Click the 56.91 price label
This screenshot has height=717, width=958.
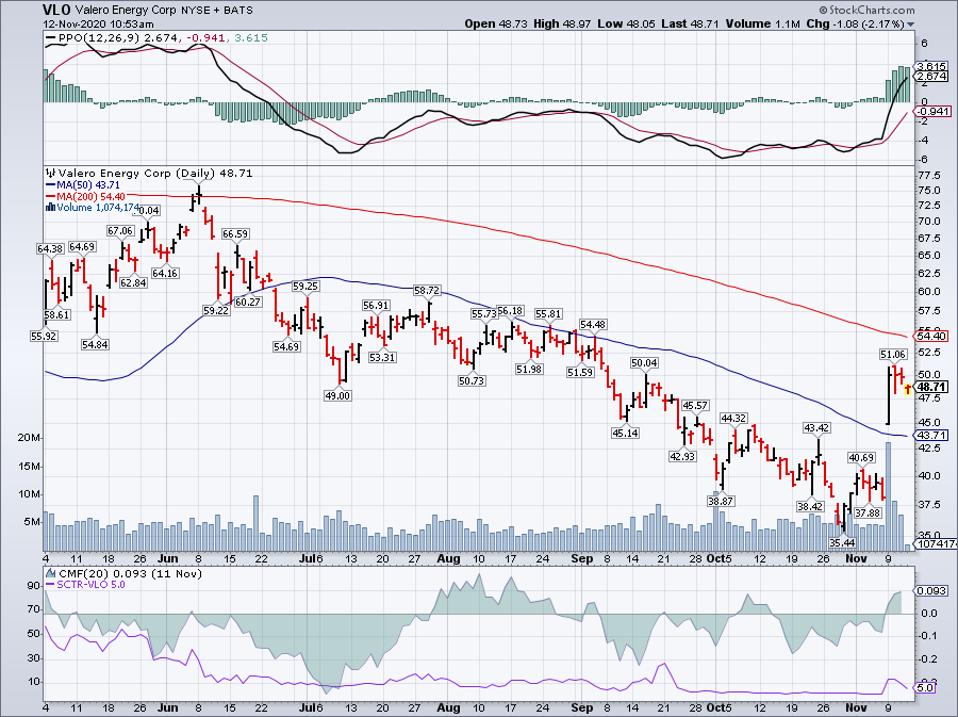(376, 305)
